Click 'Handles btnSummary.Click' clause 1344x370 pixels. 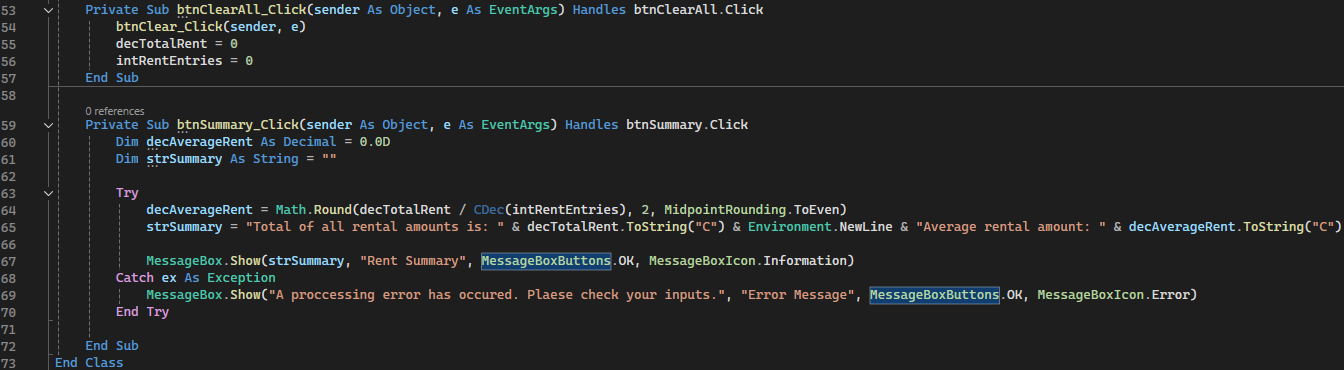pos(657,126)
